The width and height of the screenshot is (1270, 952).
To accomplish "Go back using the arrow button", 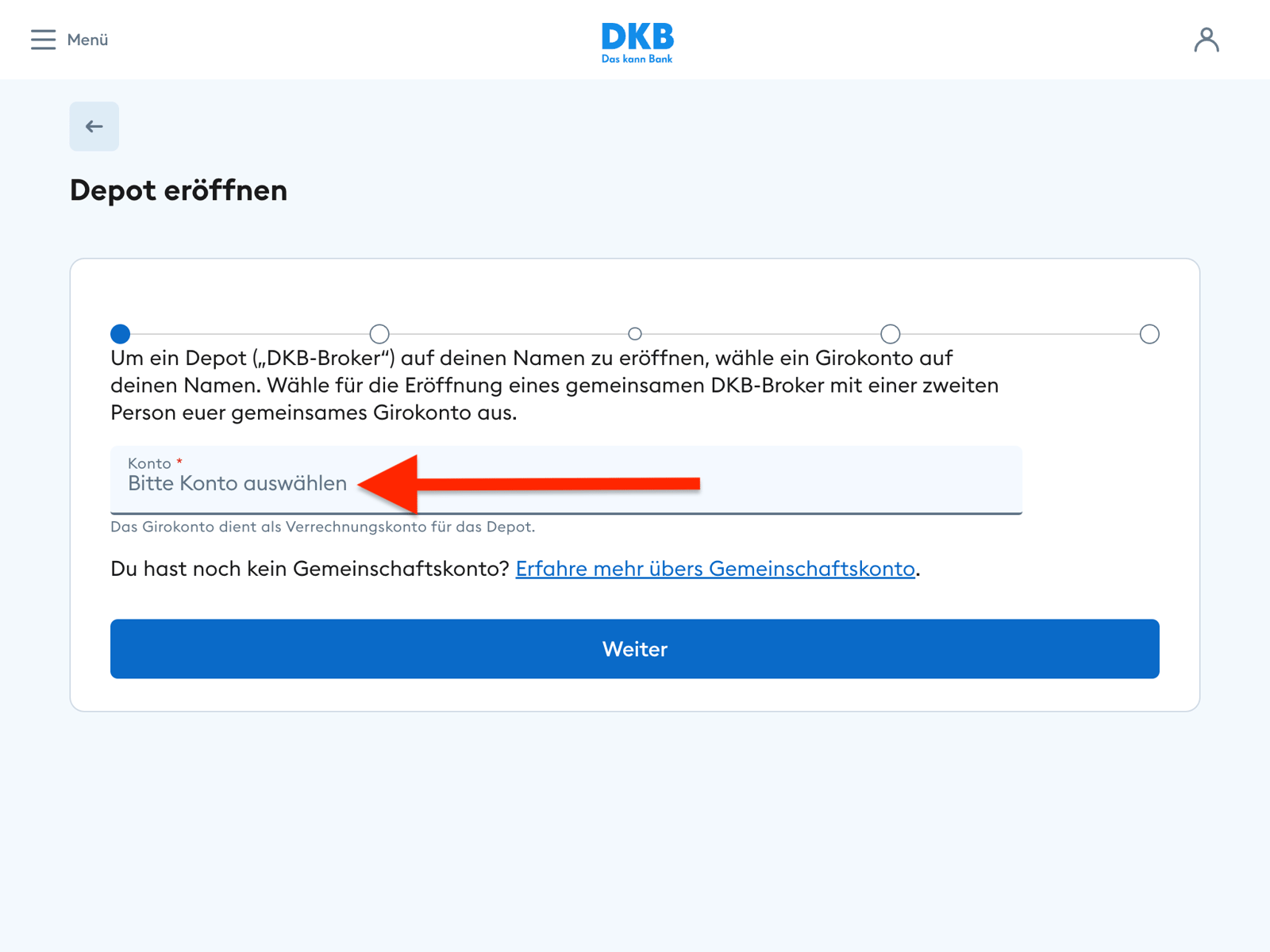I will [94, 126].
